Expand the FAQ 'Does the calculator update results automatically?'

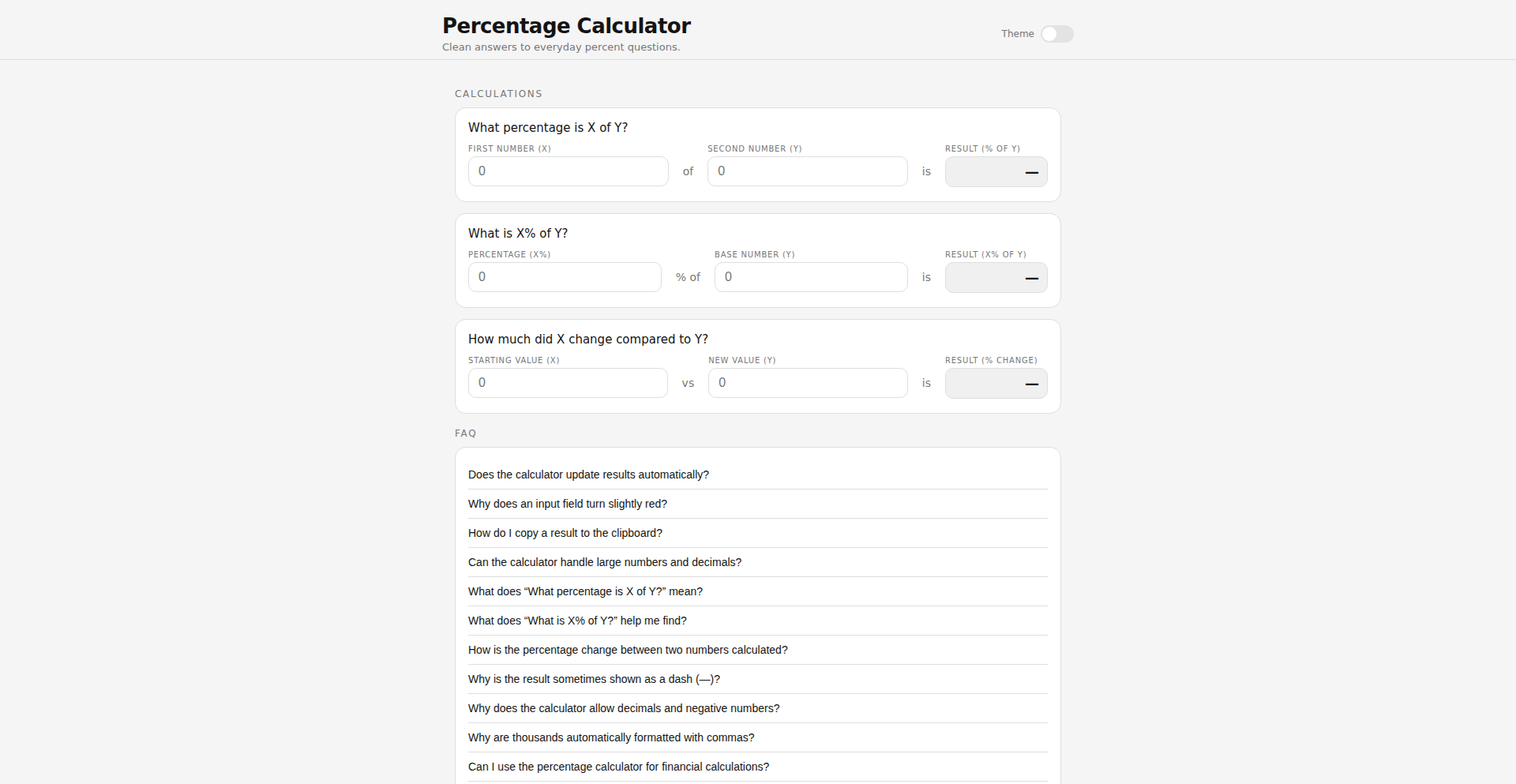(x=588, y=475)
